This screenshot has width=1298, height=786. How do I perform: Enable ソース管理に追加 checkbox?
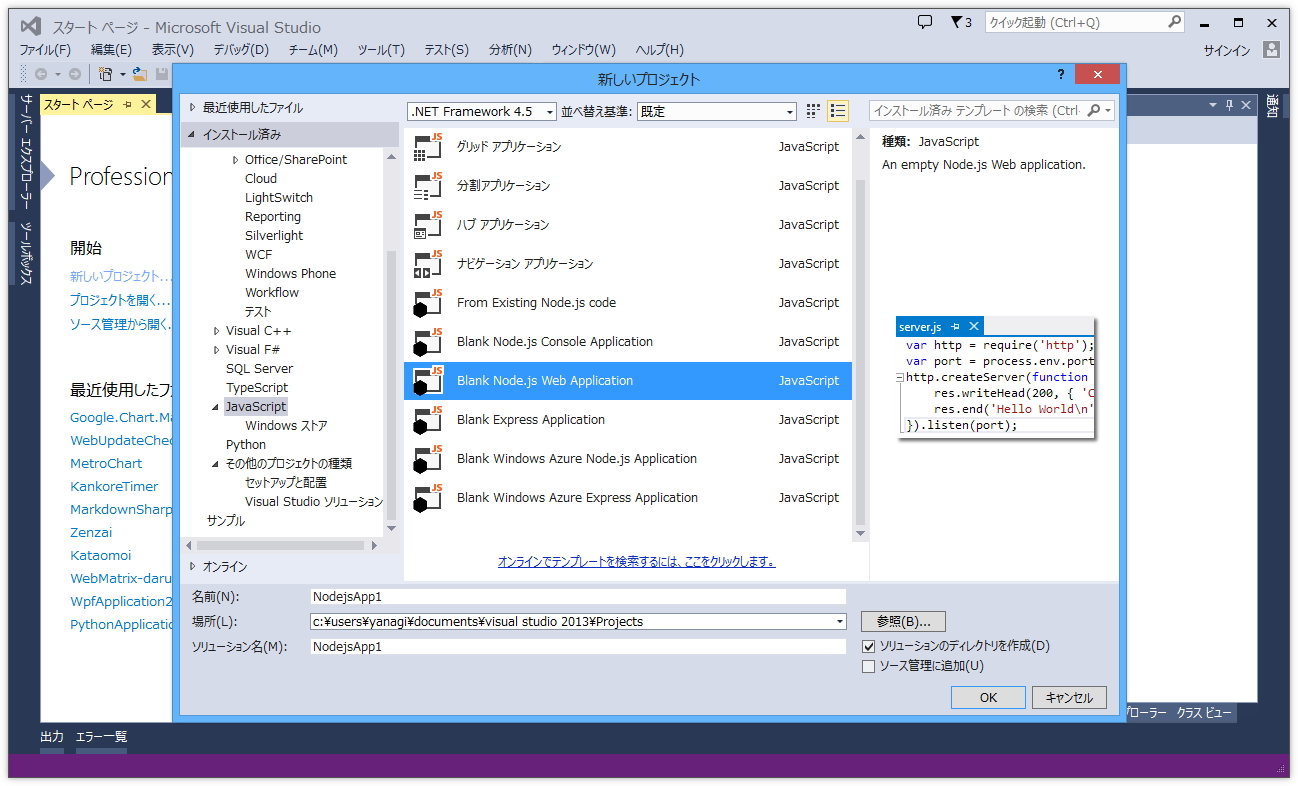[868, 667]
